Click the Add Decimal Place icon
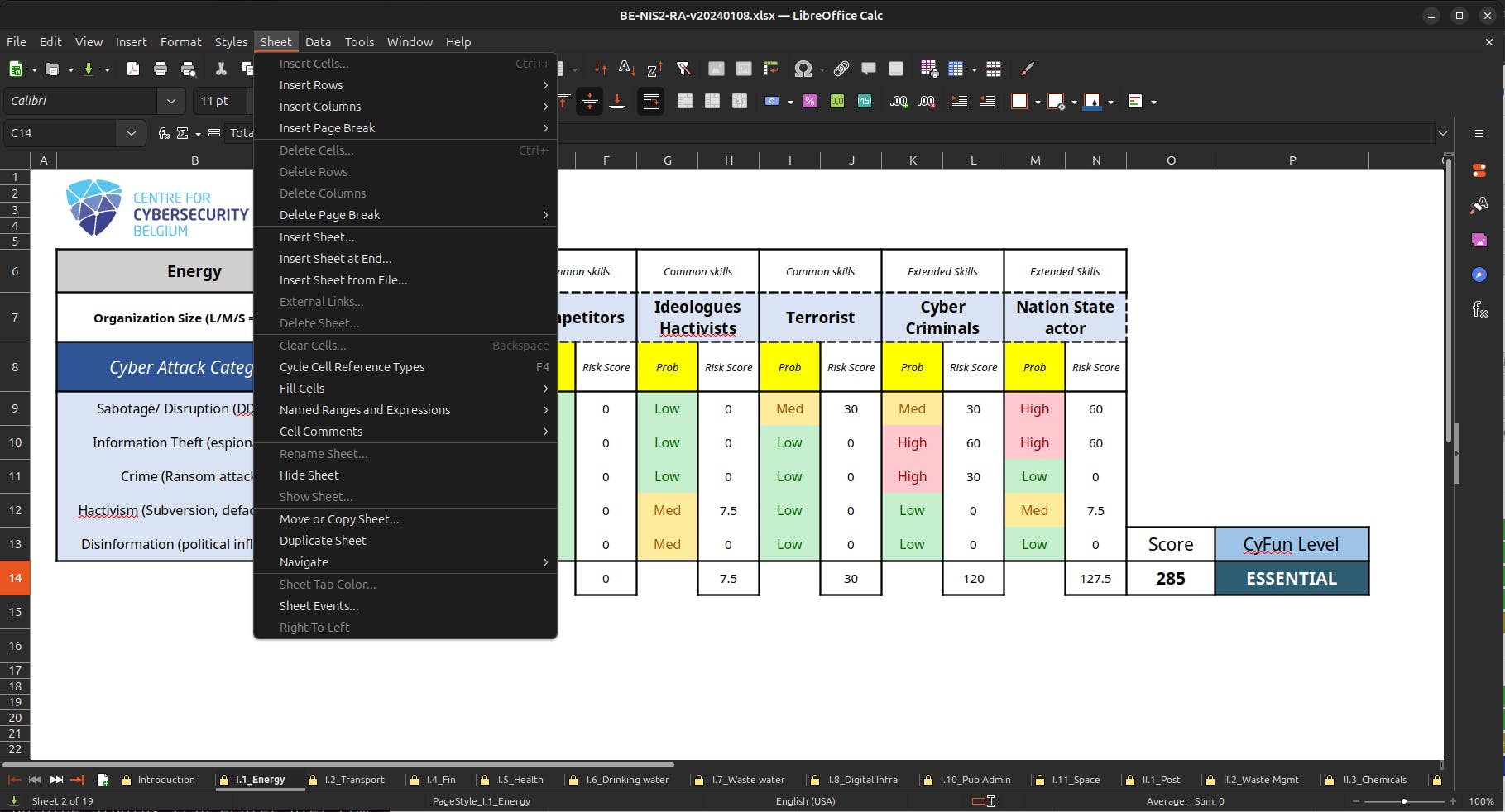The width and height of the screenshot is (1505, 812). [899, 101]
